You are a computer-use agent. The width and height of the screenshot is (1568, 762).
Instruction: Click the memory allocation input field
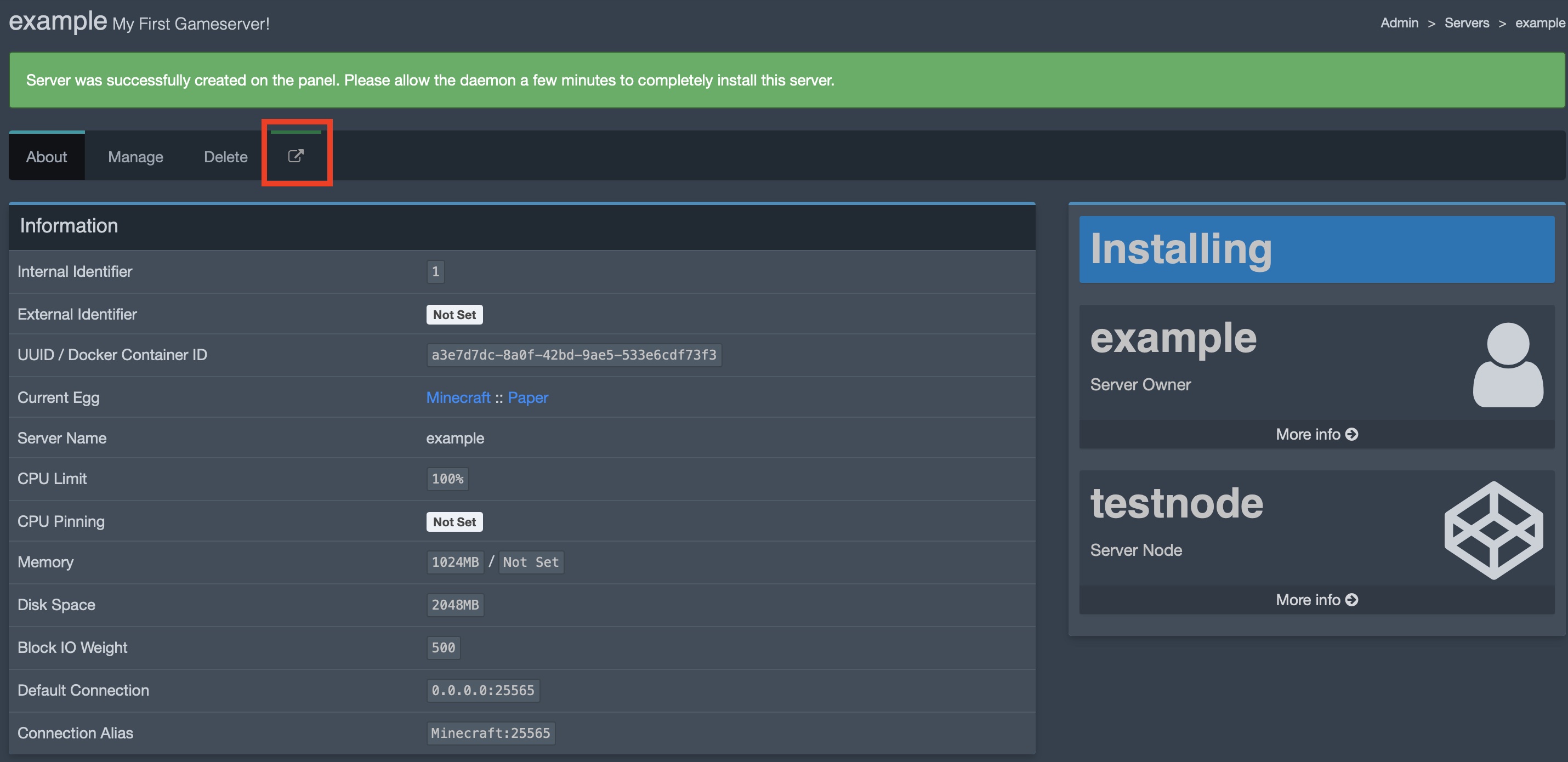click(x=454, y=561)
